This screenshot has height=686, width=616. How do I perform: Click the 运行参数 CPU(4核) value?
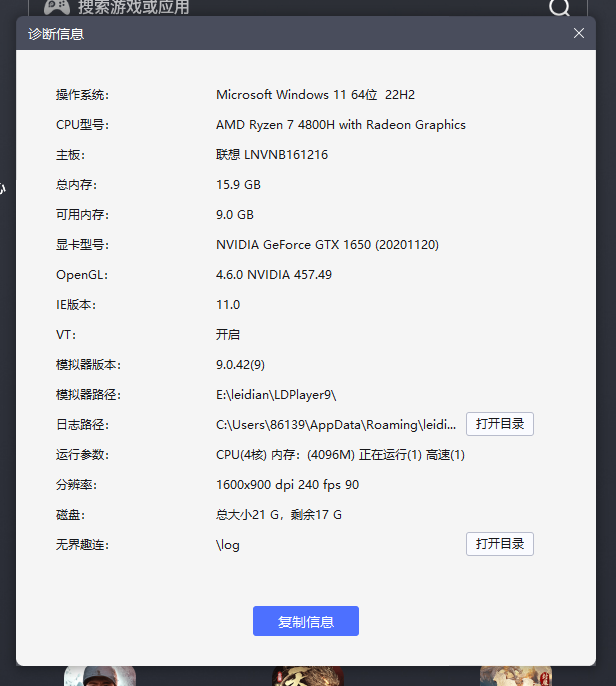340,455
